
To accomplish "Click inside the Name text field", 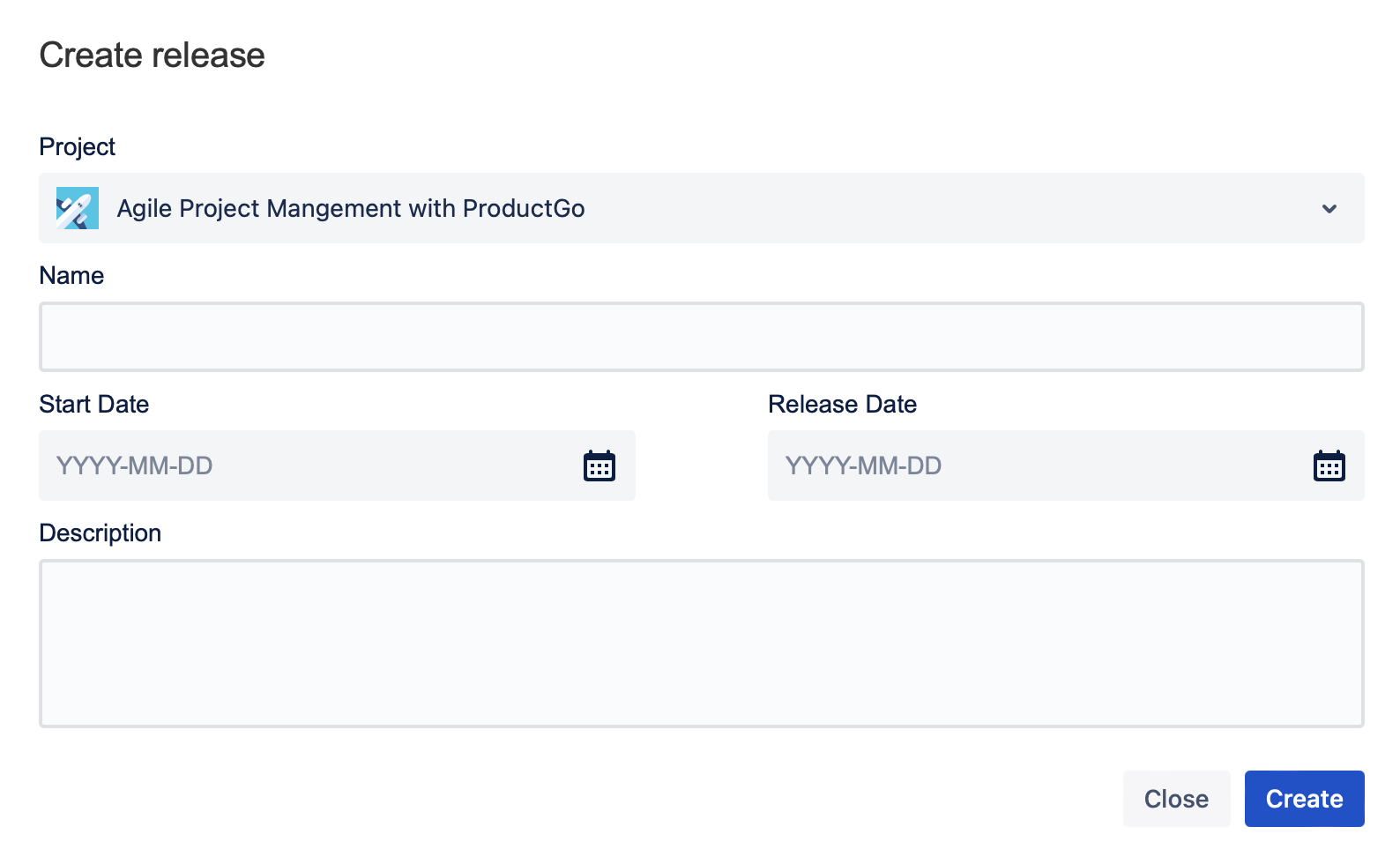I will click(x=701, y=337).
